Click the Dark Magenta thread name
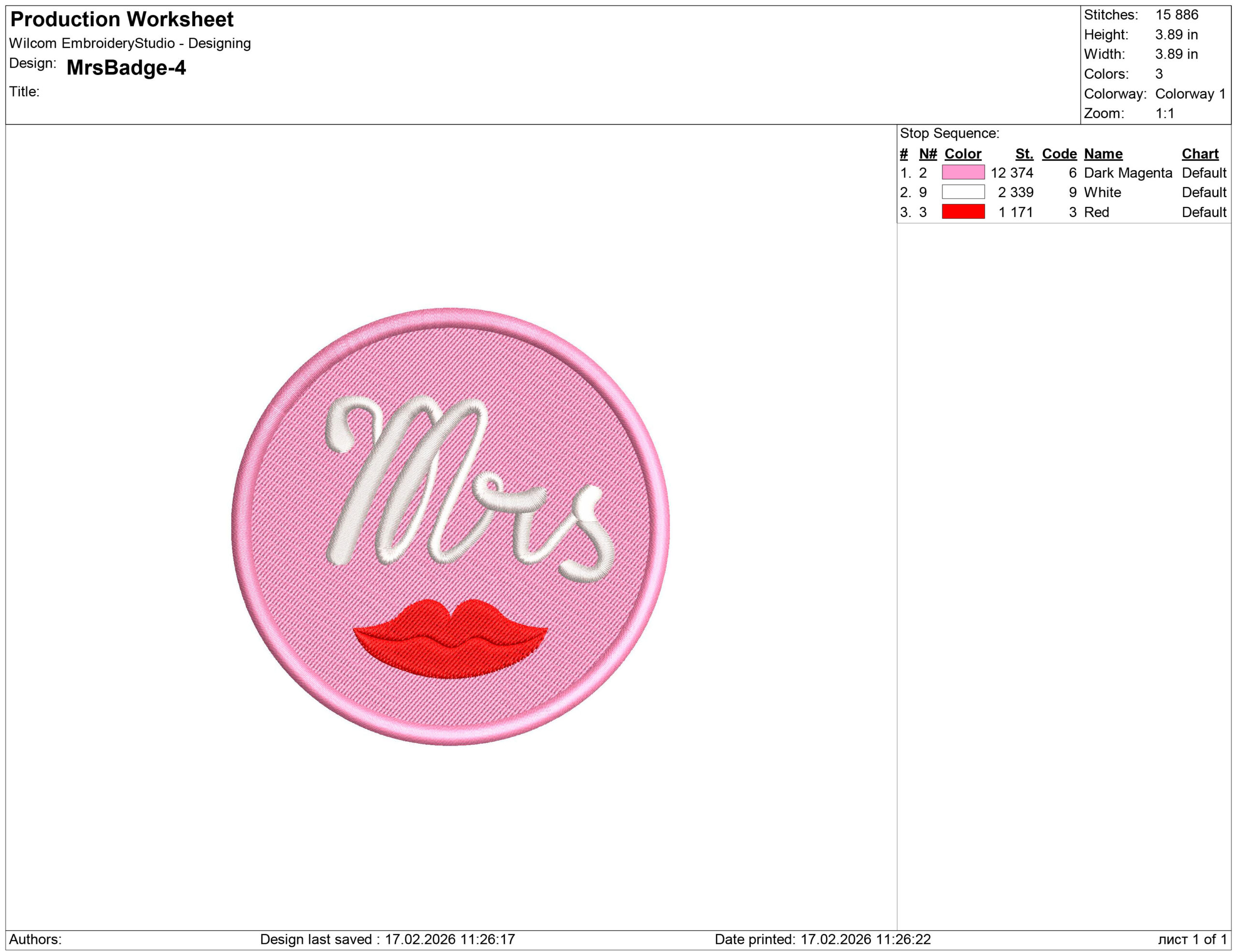 point(1128,173)
